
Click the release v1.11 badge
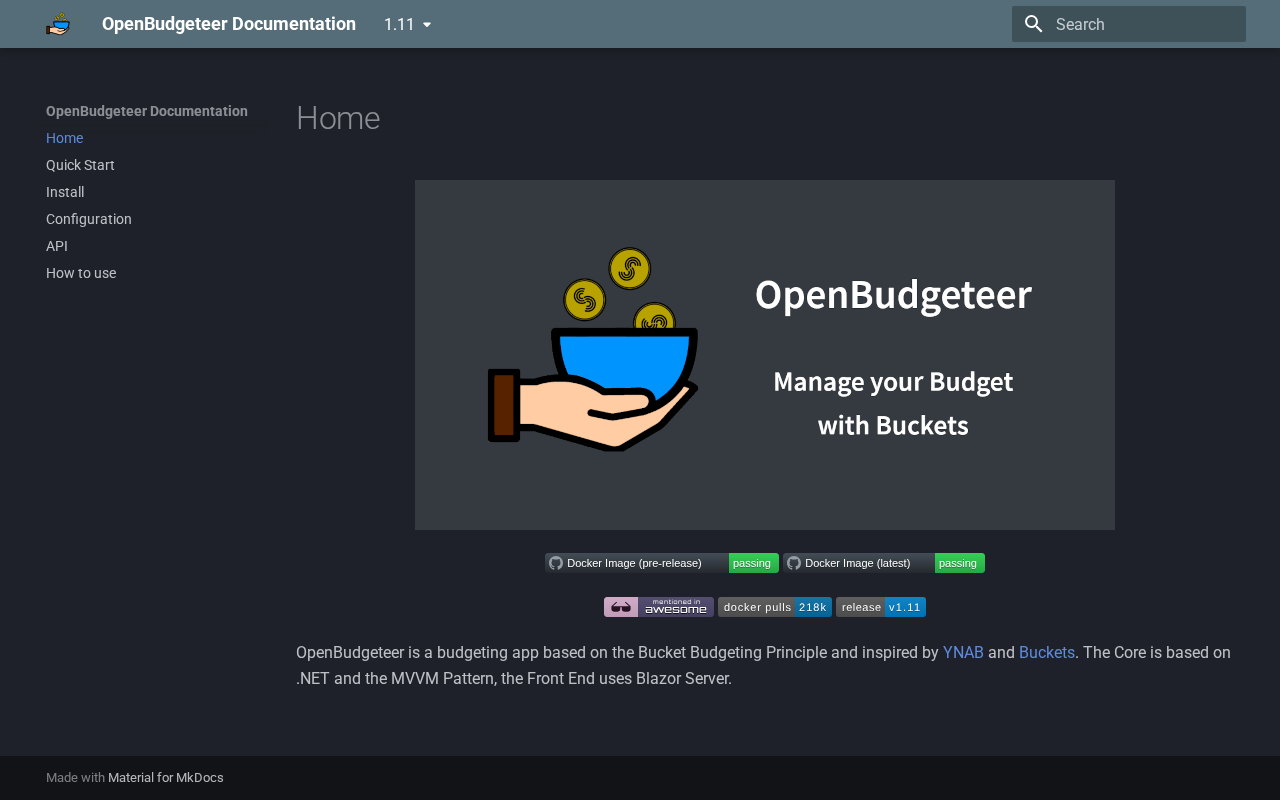[881, 607]
